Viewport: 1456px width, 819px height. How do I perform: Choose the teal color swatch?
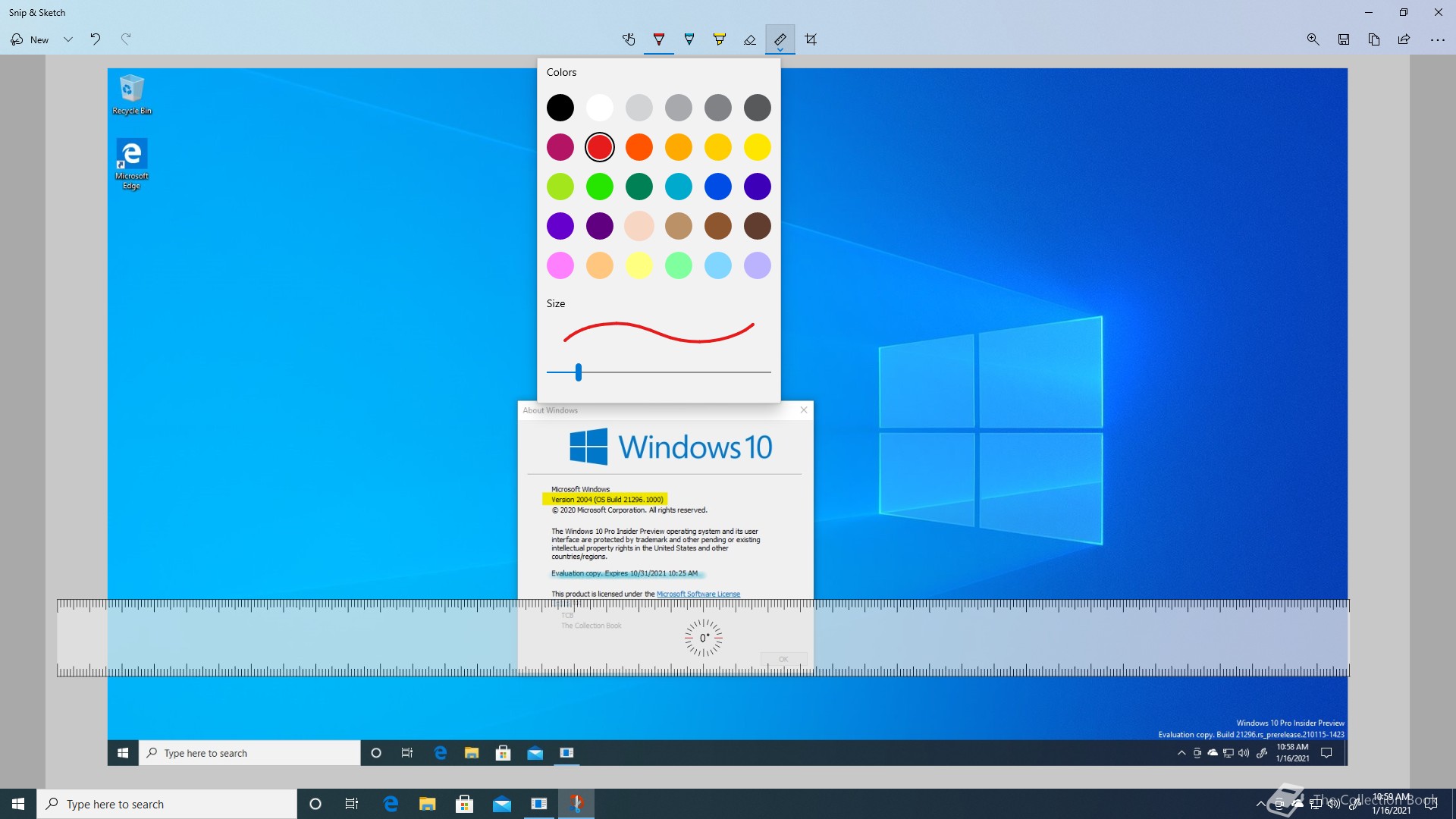click(679, 187)
